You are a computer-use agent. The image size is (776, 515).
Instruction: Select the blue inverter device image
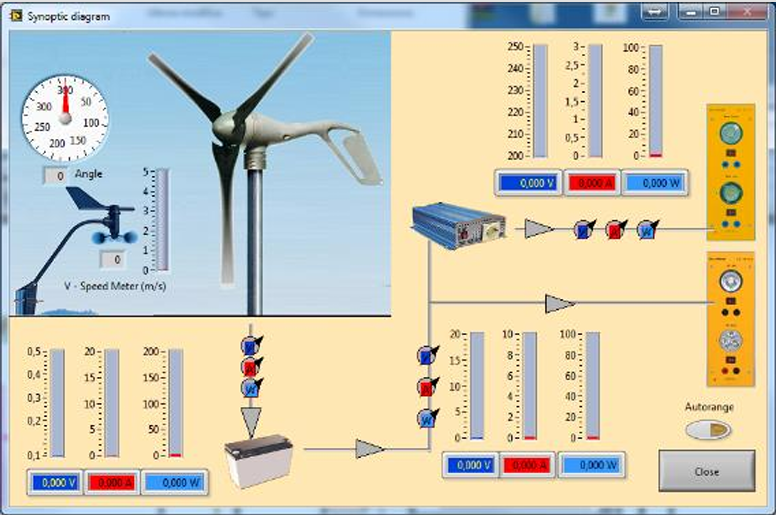coord(459,226)
